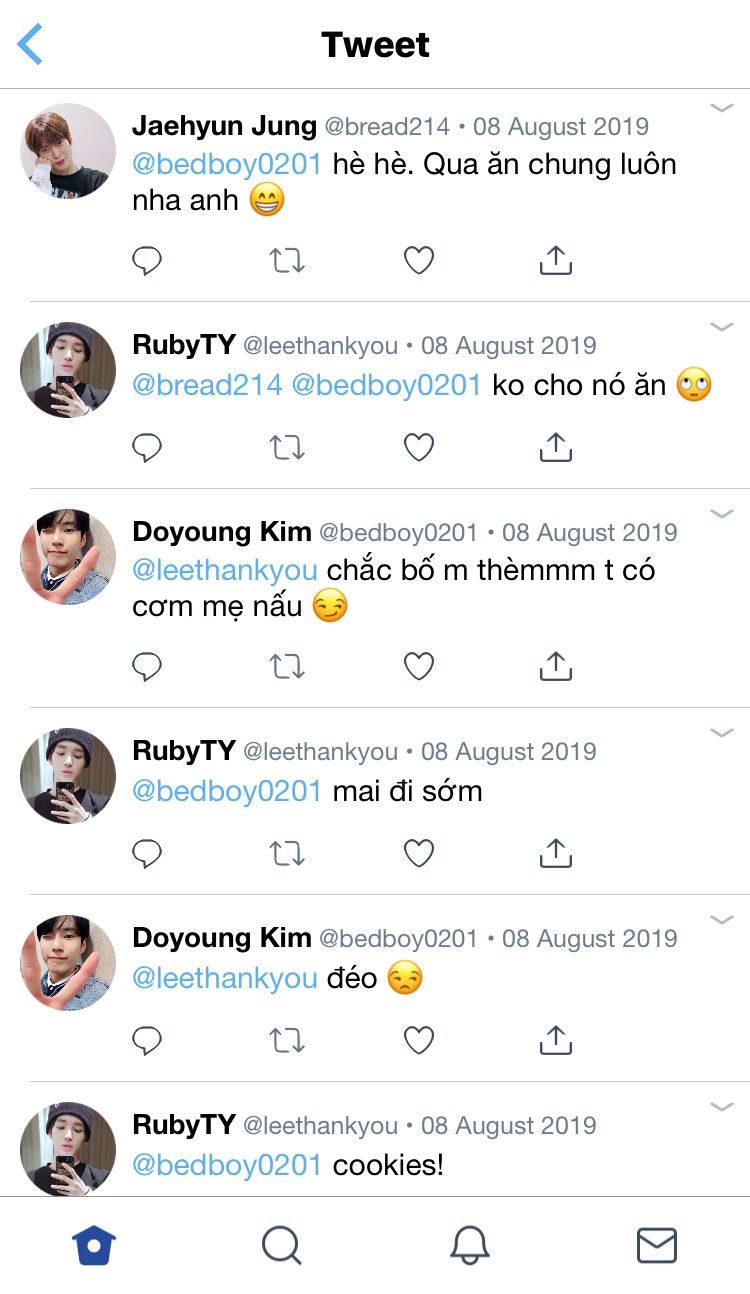750x1294 pixels.
Task: Open the Notifications bell tab
Action: [x=469, y=1246]
